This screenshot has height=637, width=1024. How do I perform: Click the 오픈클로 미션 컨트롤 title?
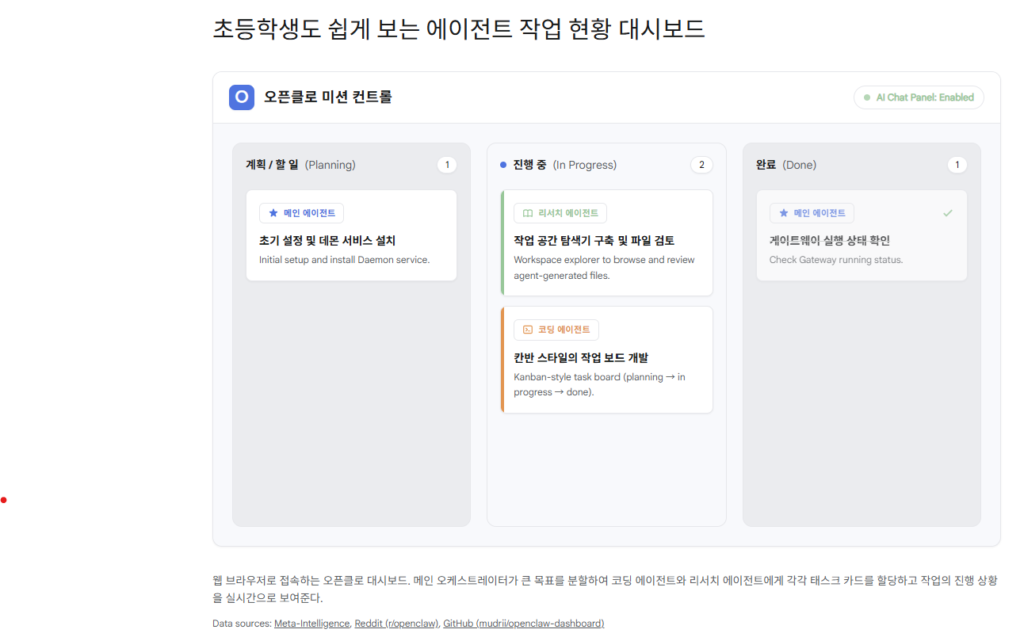click(x=328, y=97)
